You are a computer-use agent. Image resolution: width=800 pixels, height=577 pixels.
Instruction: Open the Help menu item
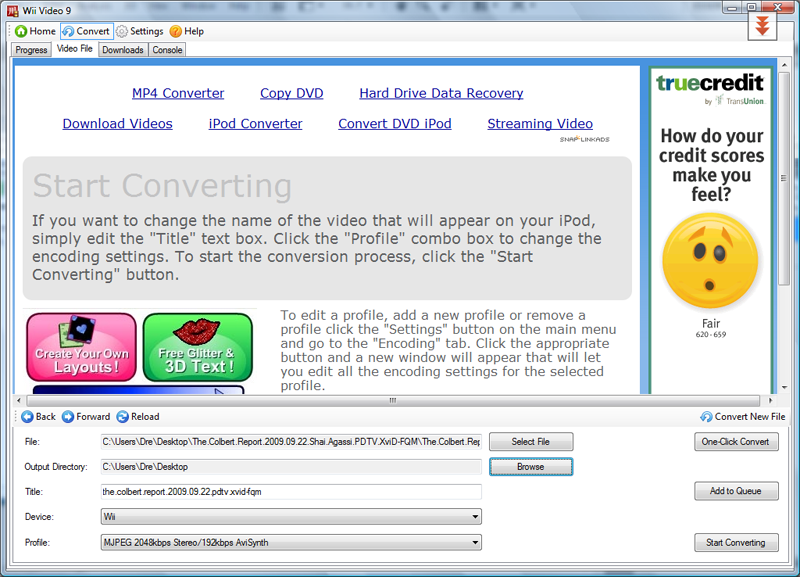(187, 31)
